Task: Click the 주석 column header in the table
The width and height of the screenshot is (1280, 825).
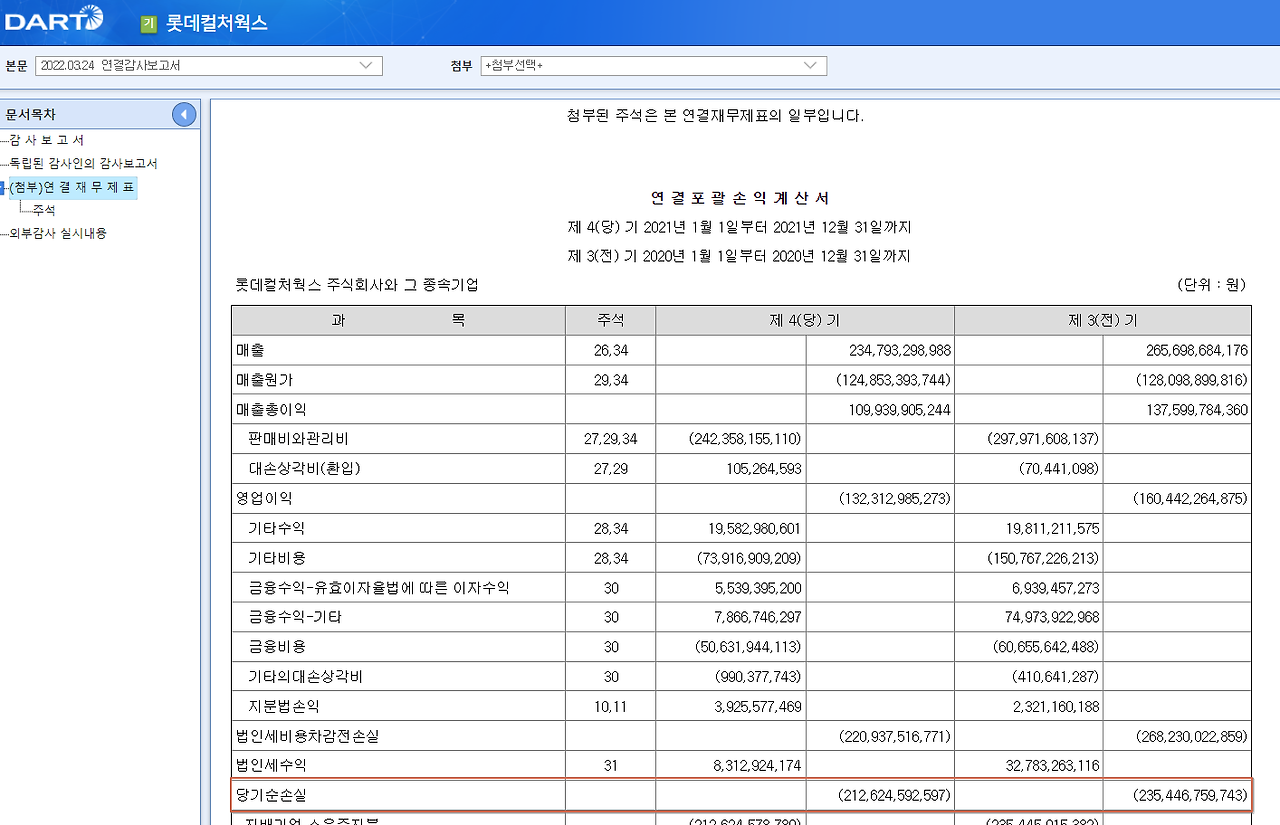Action: coord(611,321)
